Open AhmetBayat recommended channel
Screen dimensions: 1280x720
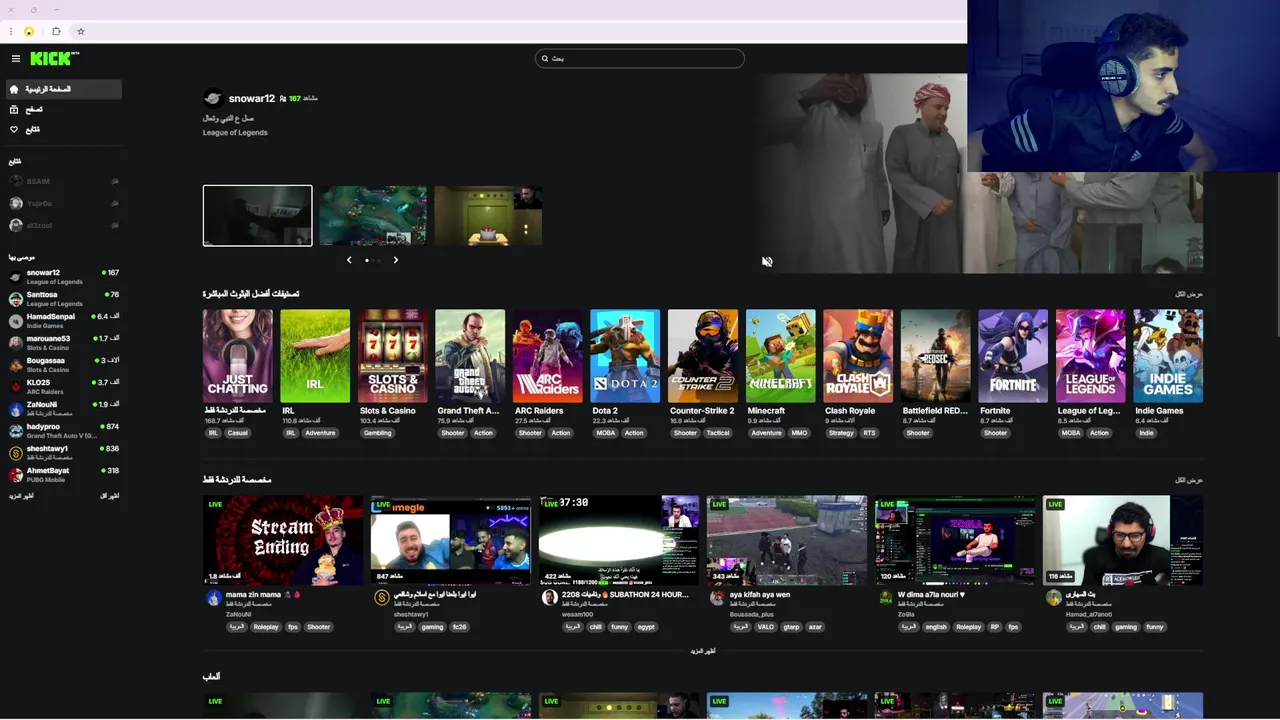62,475
